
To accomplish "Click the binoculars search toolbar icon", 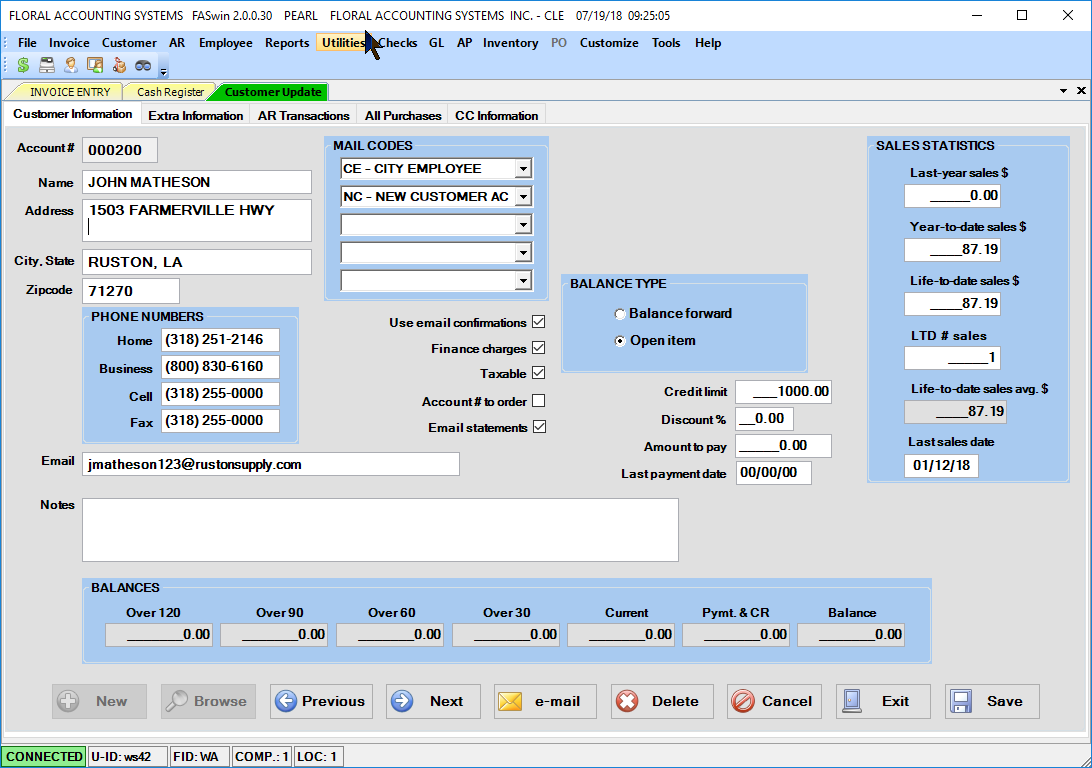I will (x=143, y=65).
